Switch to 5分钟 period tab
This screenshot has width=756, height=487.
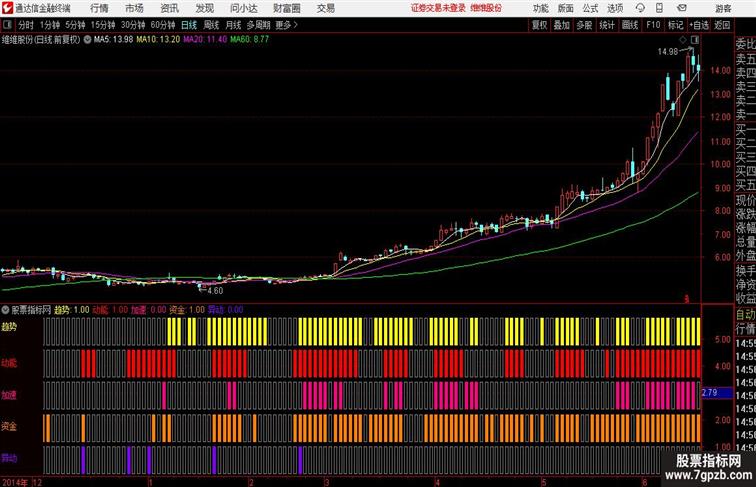click(75, 25)
